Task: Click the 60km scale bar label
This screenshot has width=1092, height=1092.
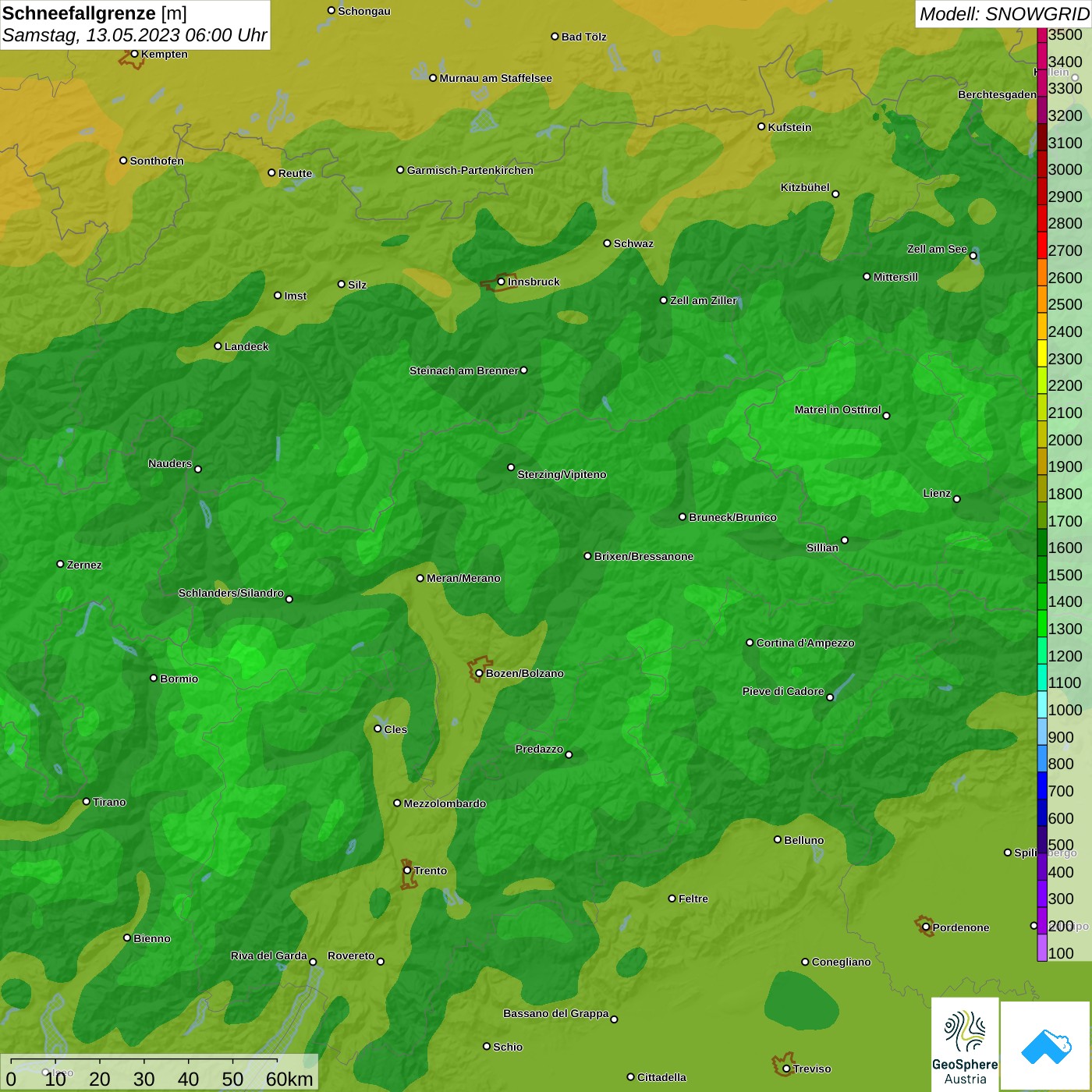Action: (290, 1079)
